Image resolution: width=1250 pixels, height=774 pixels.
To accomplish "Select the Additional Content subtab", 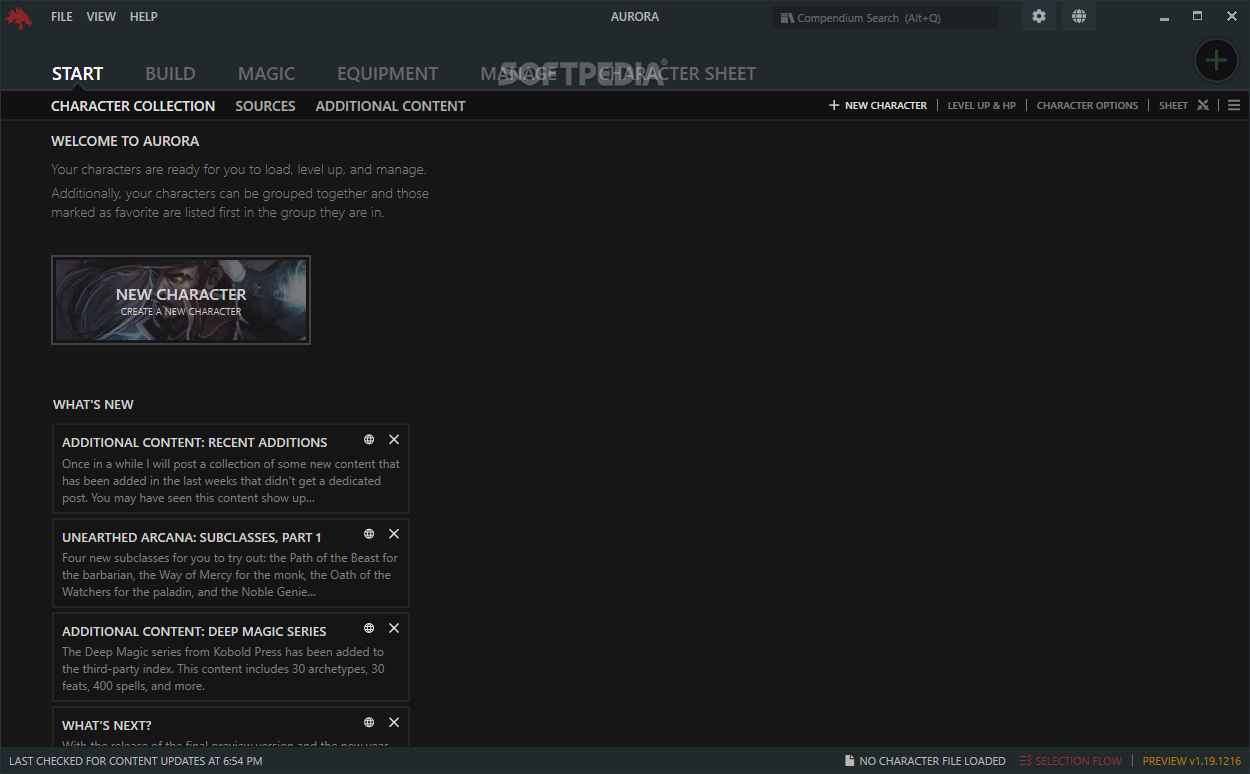I will click(391, 106).
